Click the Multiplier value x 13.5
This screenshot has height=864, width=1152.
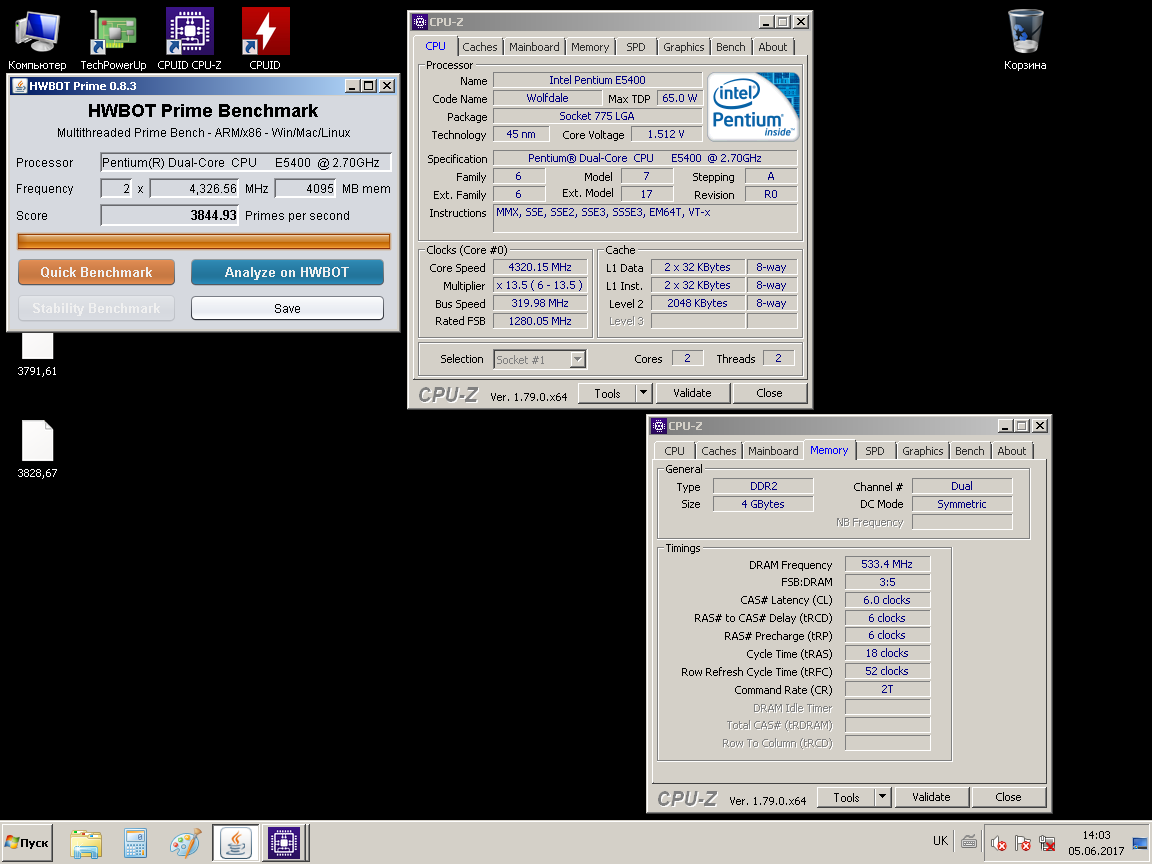point(540,285)
